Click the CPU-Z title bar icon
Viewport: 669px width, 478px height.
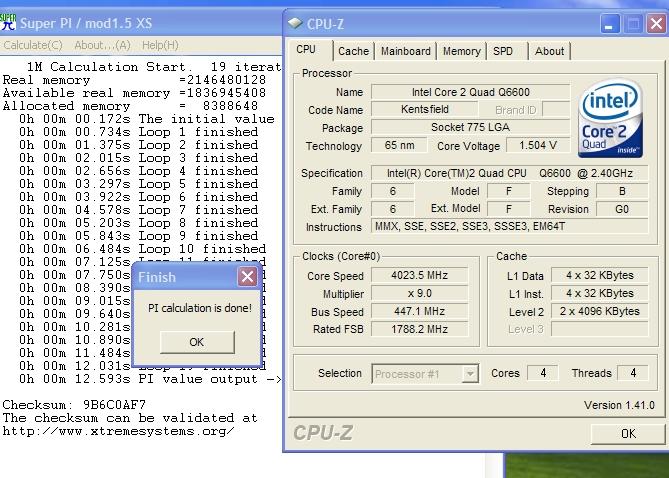point(295,23)
